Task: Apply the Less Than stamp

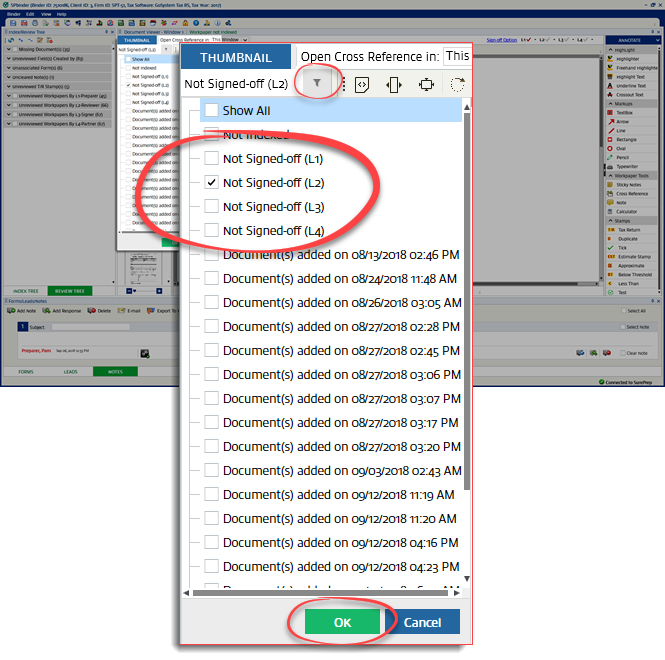Action: (x=623, y=284)
